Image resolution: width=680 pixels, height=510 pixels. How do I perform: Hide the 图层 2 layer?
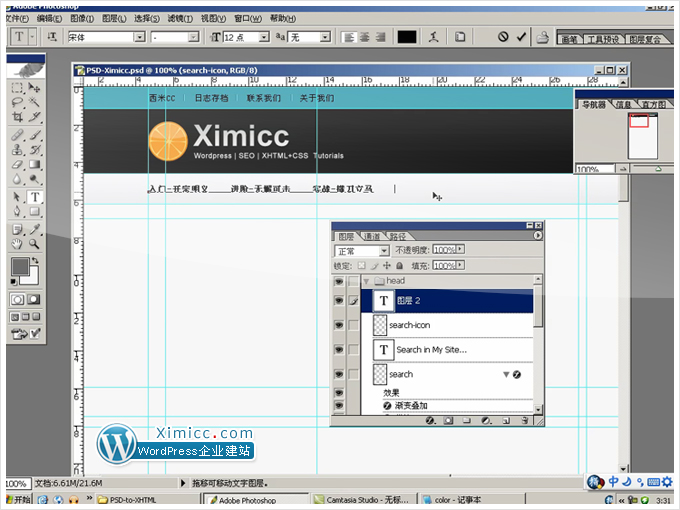[339, 301]
